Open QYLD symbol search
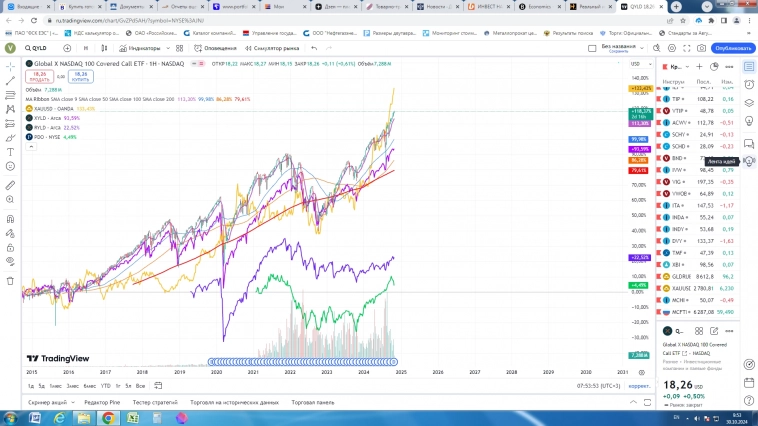Screen dimensions: 758x426 pos(36,48)
